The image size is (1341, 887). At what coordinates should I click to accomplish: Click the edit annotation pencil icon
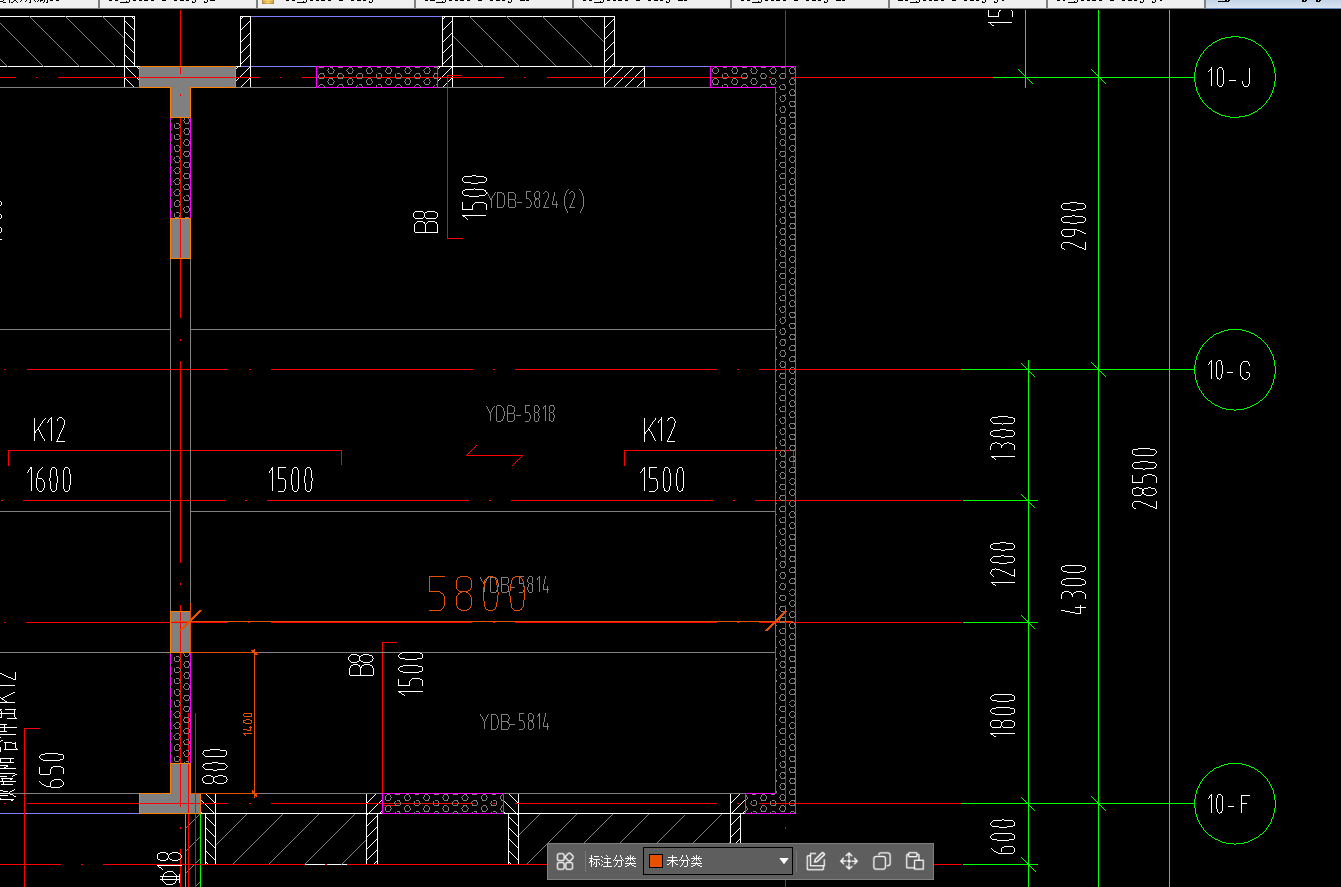(816, 861)
